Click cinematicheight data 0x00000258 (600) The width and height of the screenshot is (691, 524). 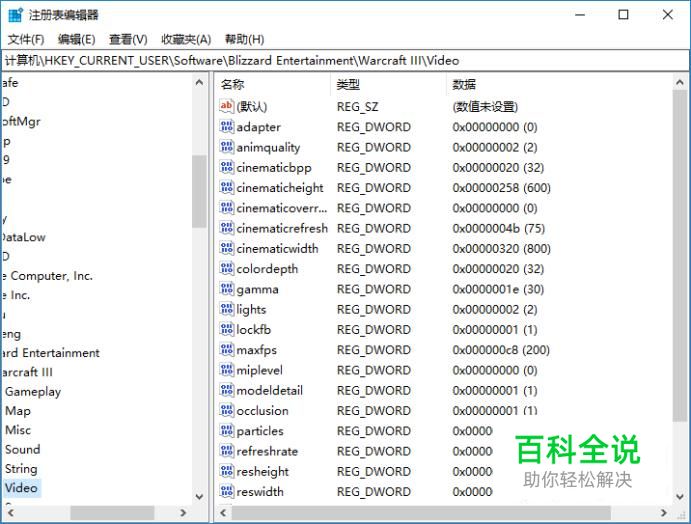click(x=502, y=188)
